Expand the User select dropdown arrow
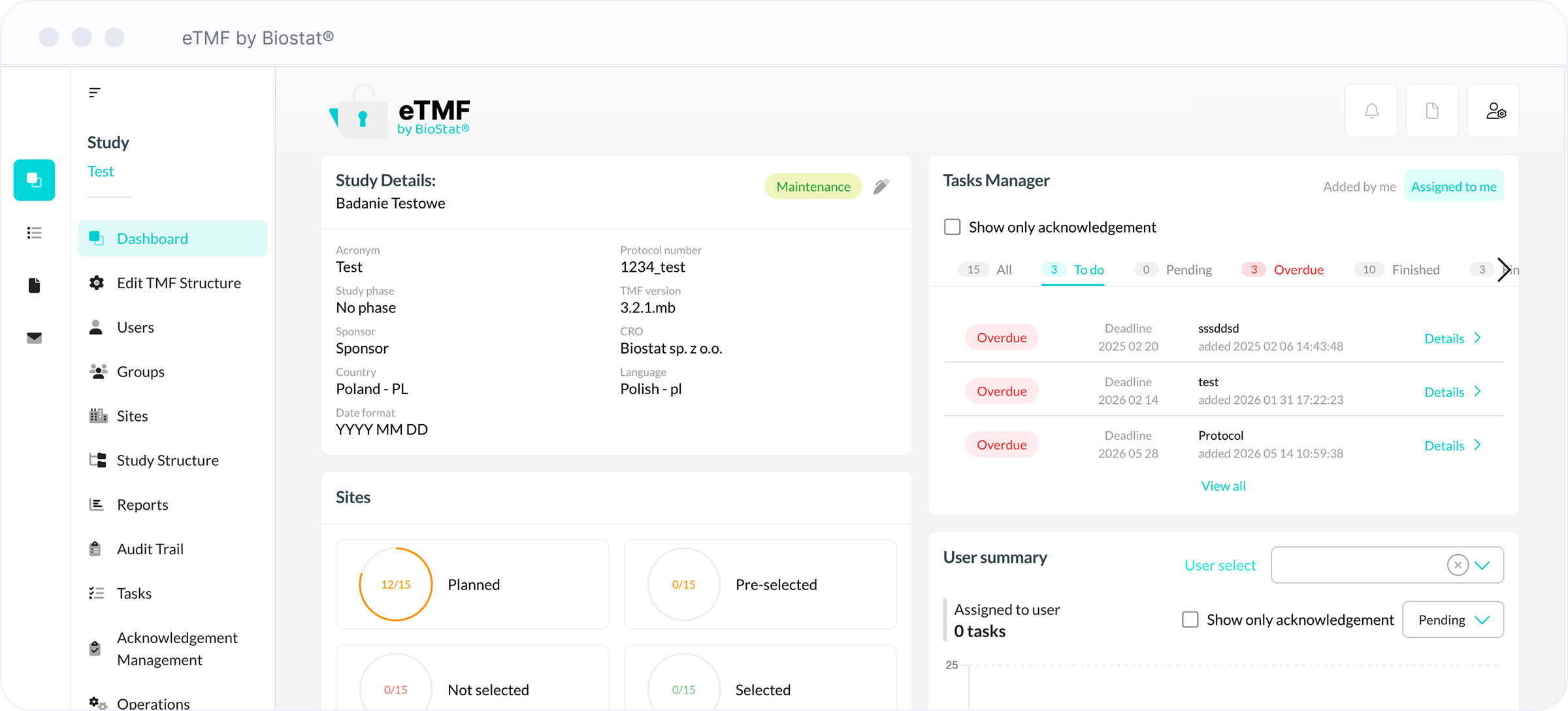Viewport: 1568px width, 711px height. coord(1482,565)
